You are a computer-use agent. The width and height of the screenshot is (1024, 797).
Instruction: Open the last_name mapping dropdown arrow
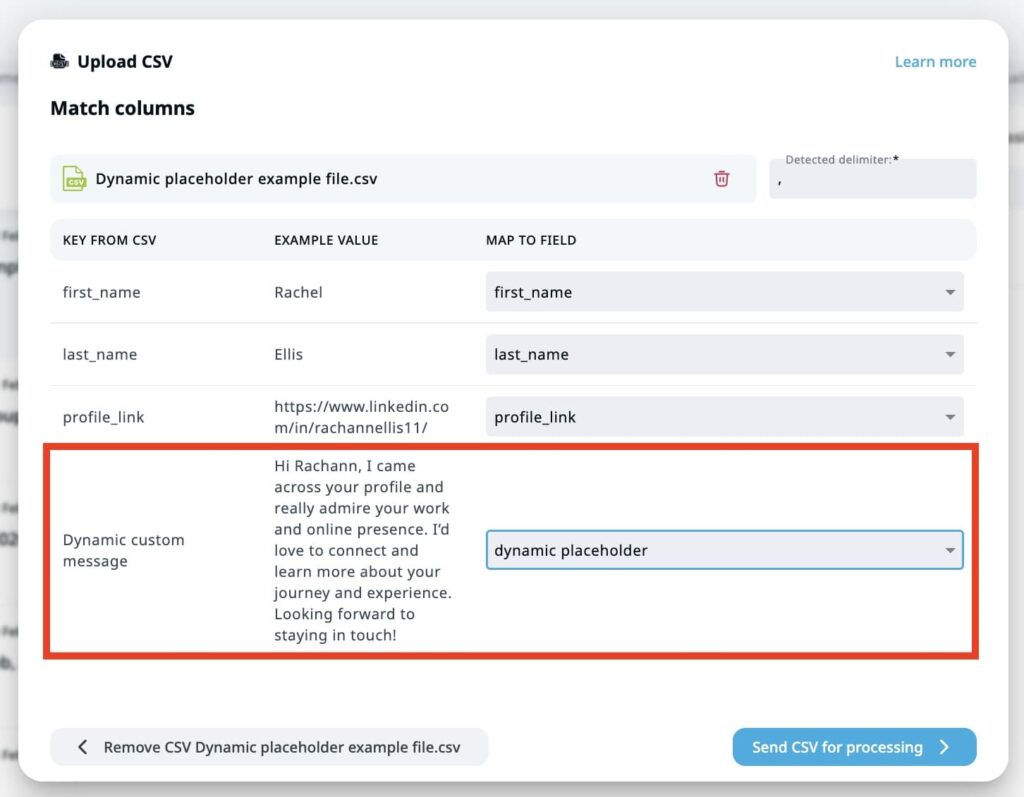click(x=948, y=354)
